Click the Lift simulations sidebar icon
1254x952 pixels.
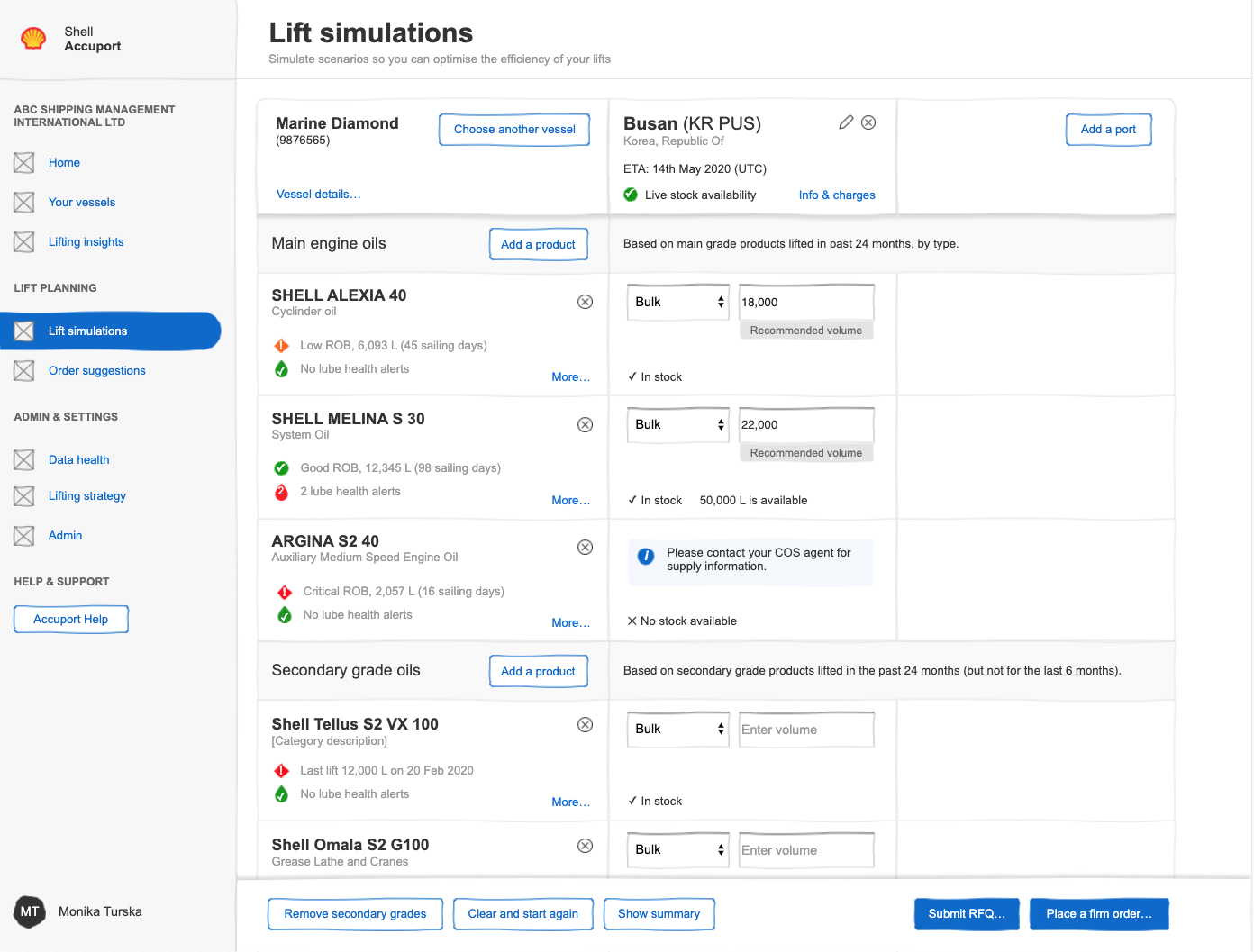pos(24,331)
